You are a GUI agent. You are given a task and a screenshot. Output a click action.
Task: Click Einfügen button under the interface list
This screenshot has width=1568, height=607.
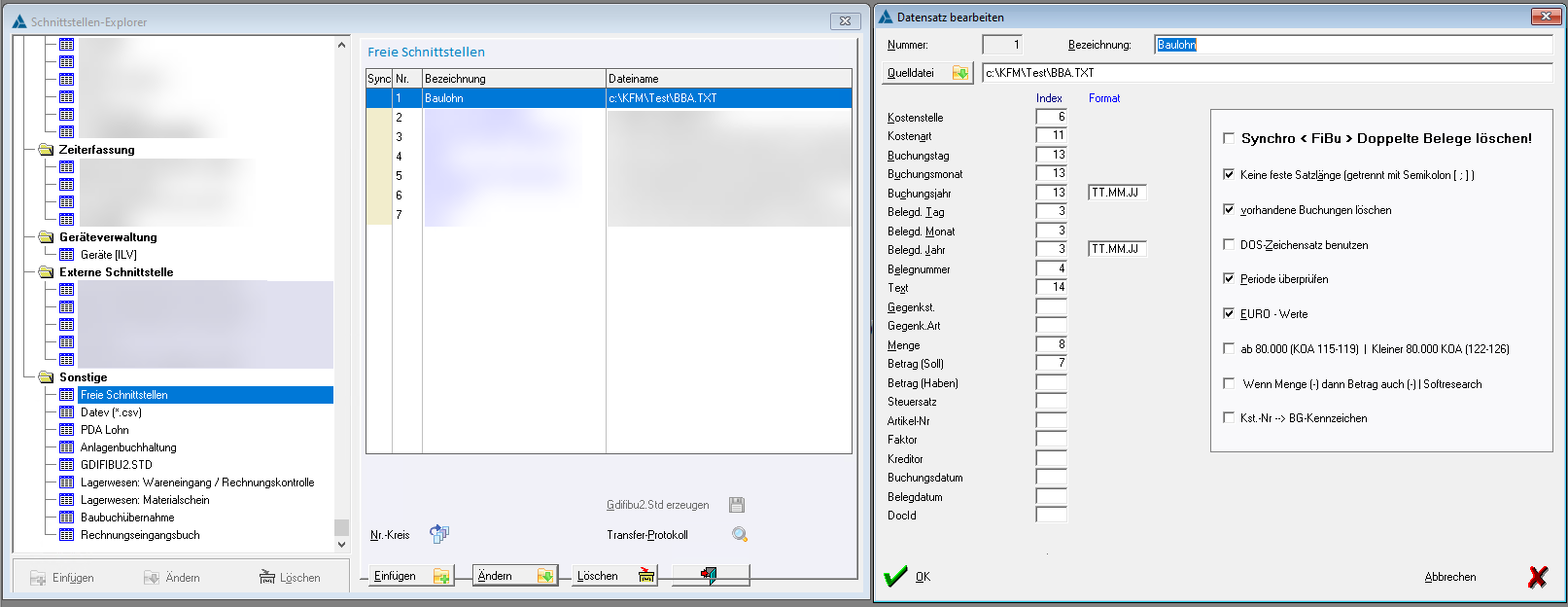pyautogui.click(x=412, y=576)
